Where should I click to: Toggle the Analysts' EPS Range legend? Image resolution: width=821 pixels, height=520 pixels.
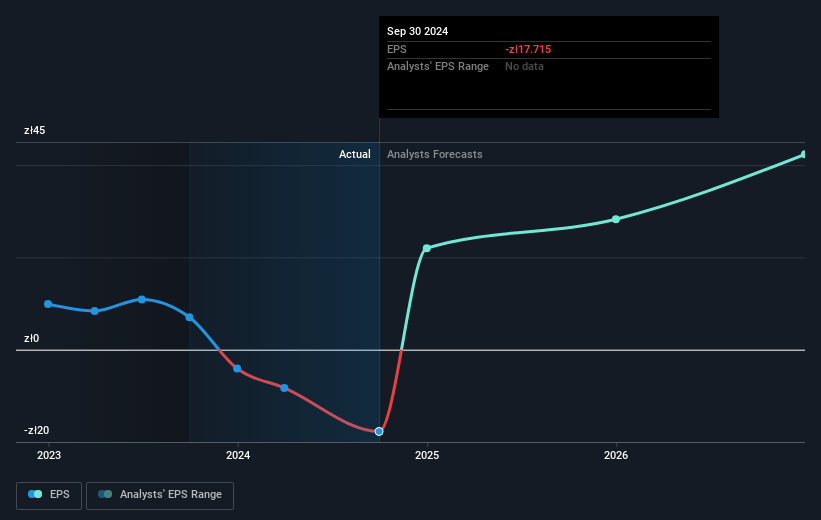[x=160, y=495]
